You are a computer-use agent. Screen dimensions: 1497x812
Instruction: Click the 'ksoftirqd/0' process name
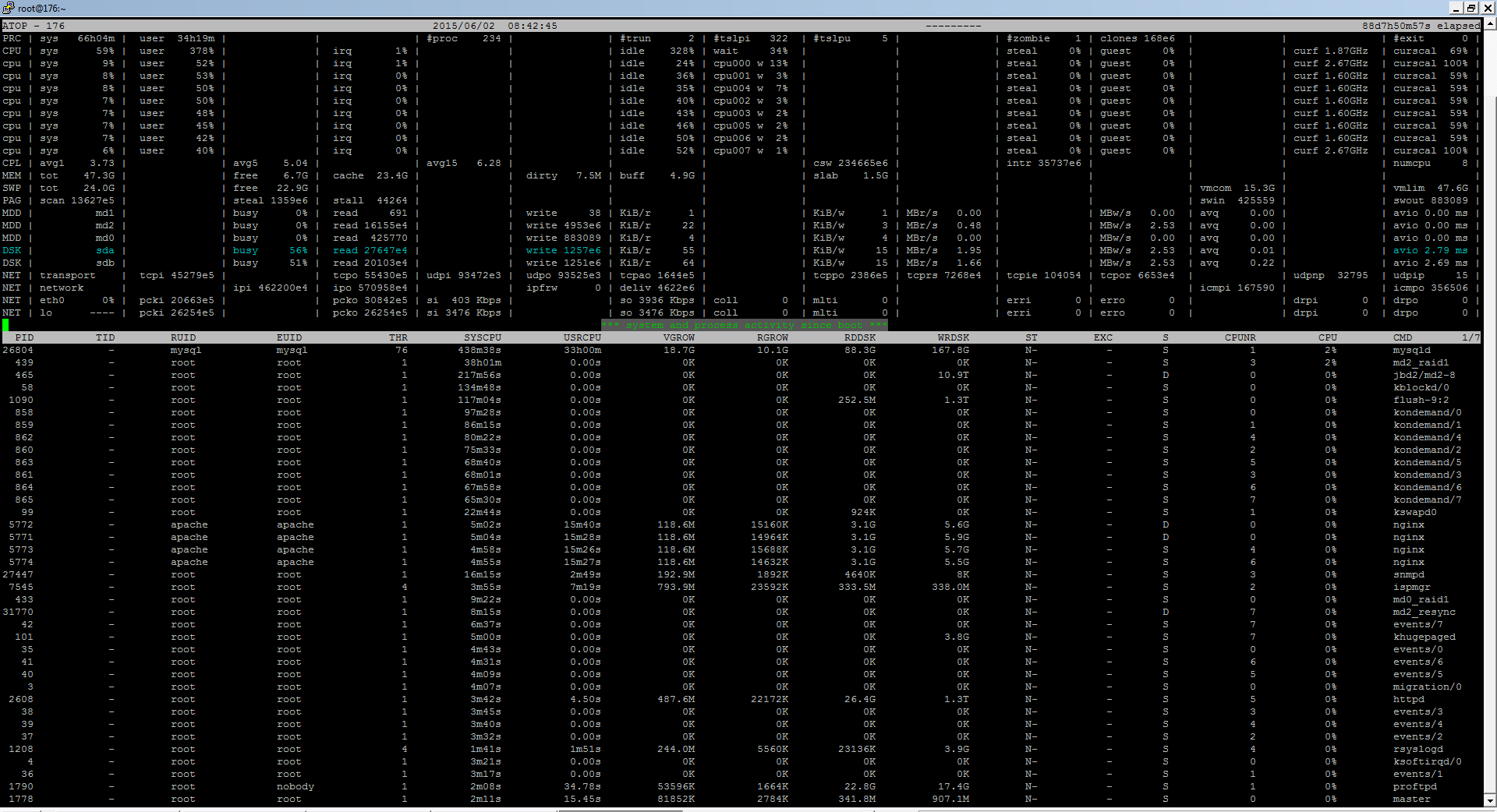(x=1428, y=761)
